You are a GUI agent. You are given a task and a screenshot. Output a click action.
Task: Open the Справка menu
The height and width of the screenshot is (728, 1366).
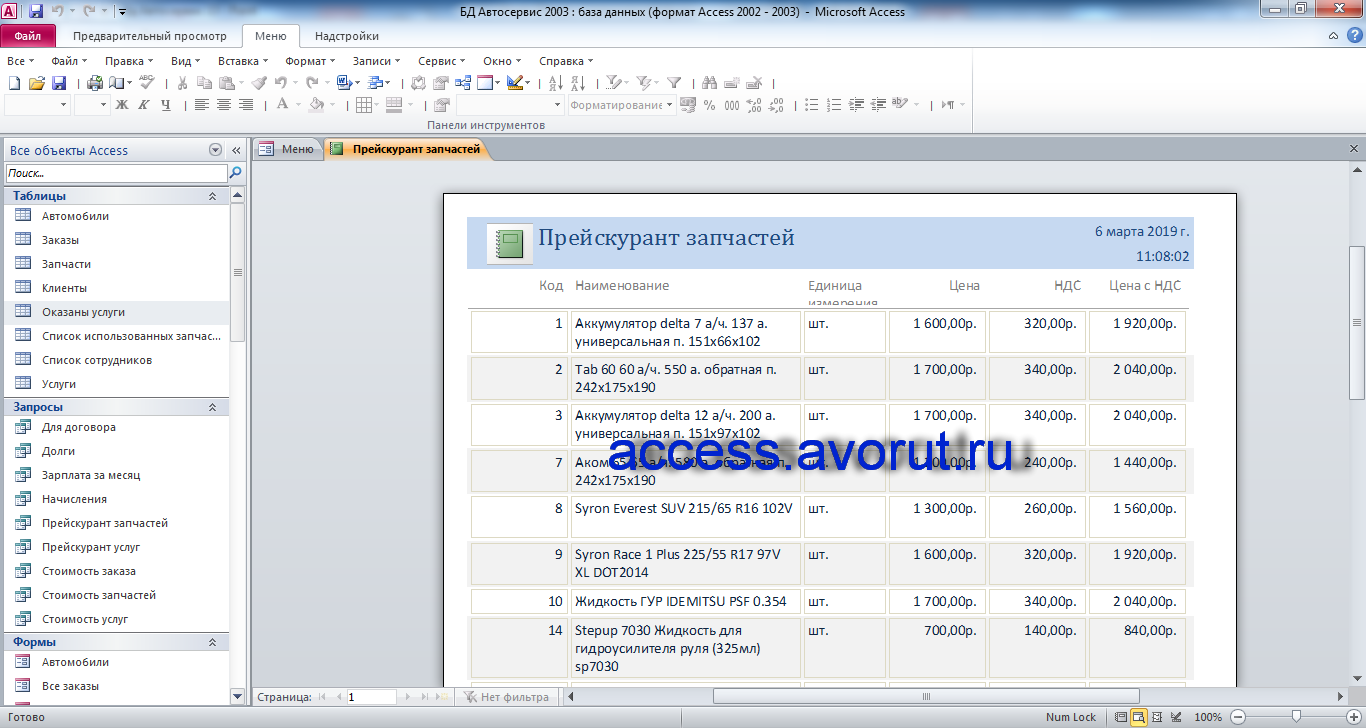566,61
